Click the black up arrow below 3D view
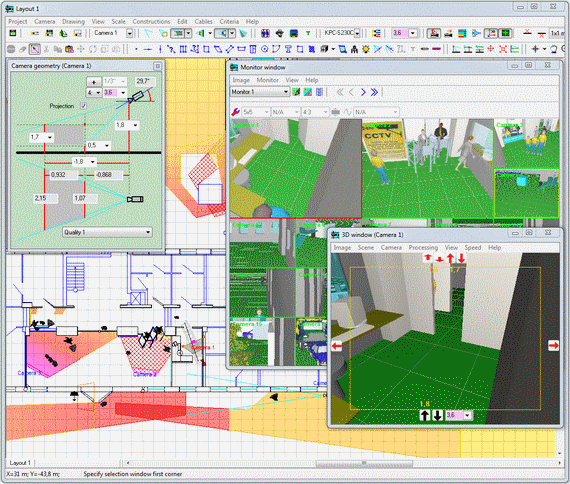The image size is (570, 484). 425,415
